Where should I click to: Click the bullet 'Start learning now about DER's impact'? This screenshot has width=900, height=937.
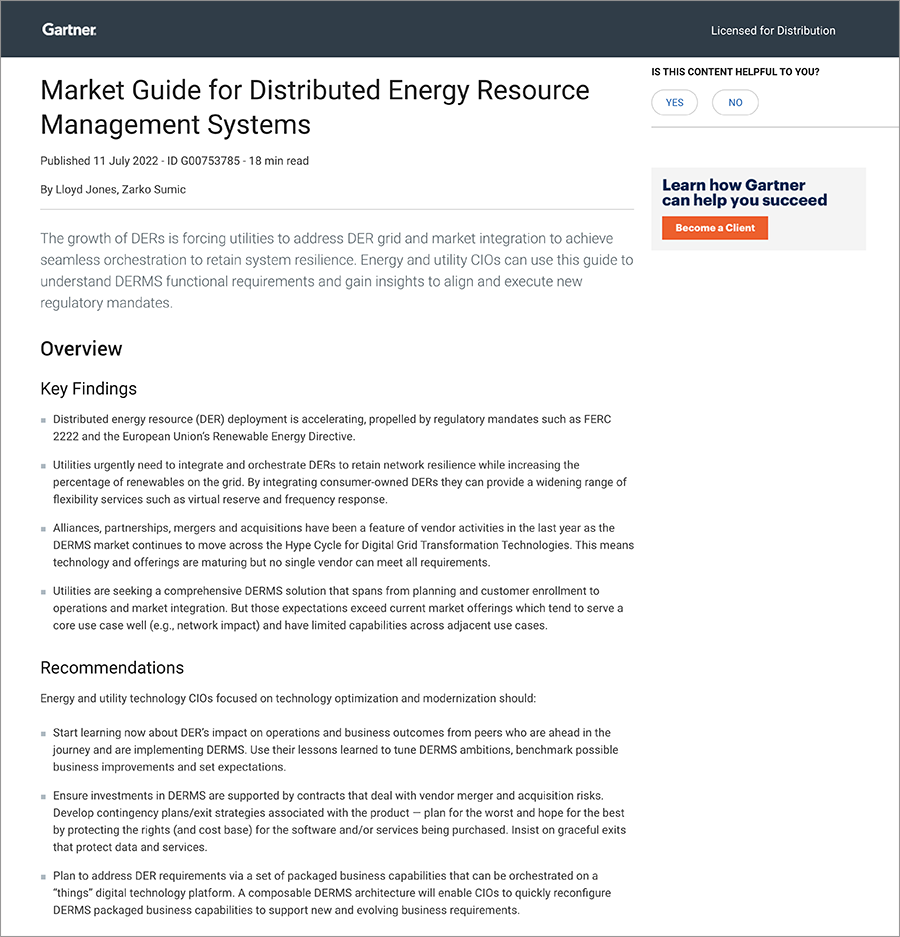click(335, 750)
